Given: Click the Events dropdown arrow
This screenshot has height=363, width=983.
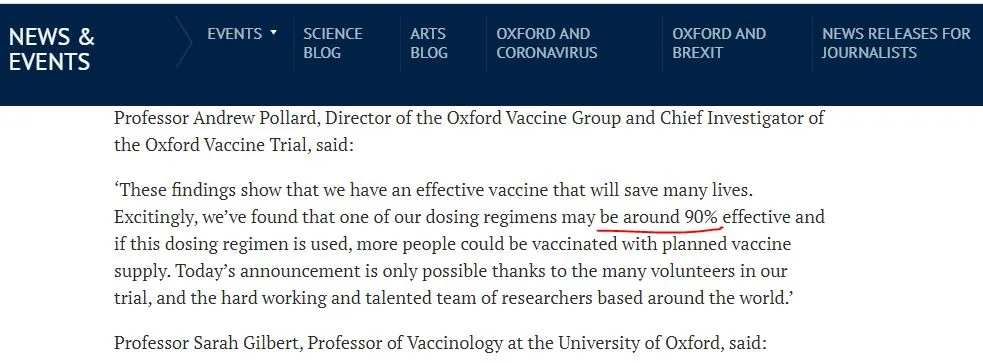Looking at the screenshot, I should [x=273, y=33].
